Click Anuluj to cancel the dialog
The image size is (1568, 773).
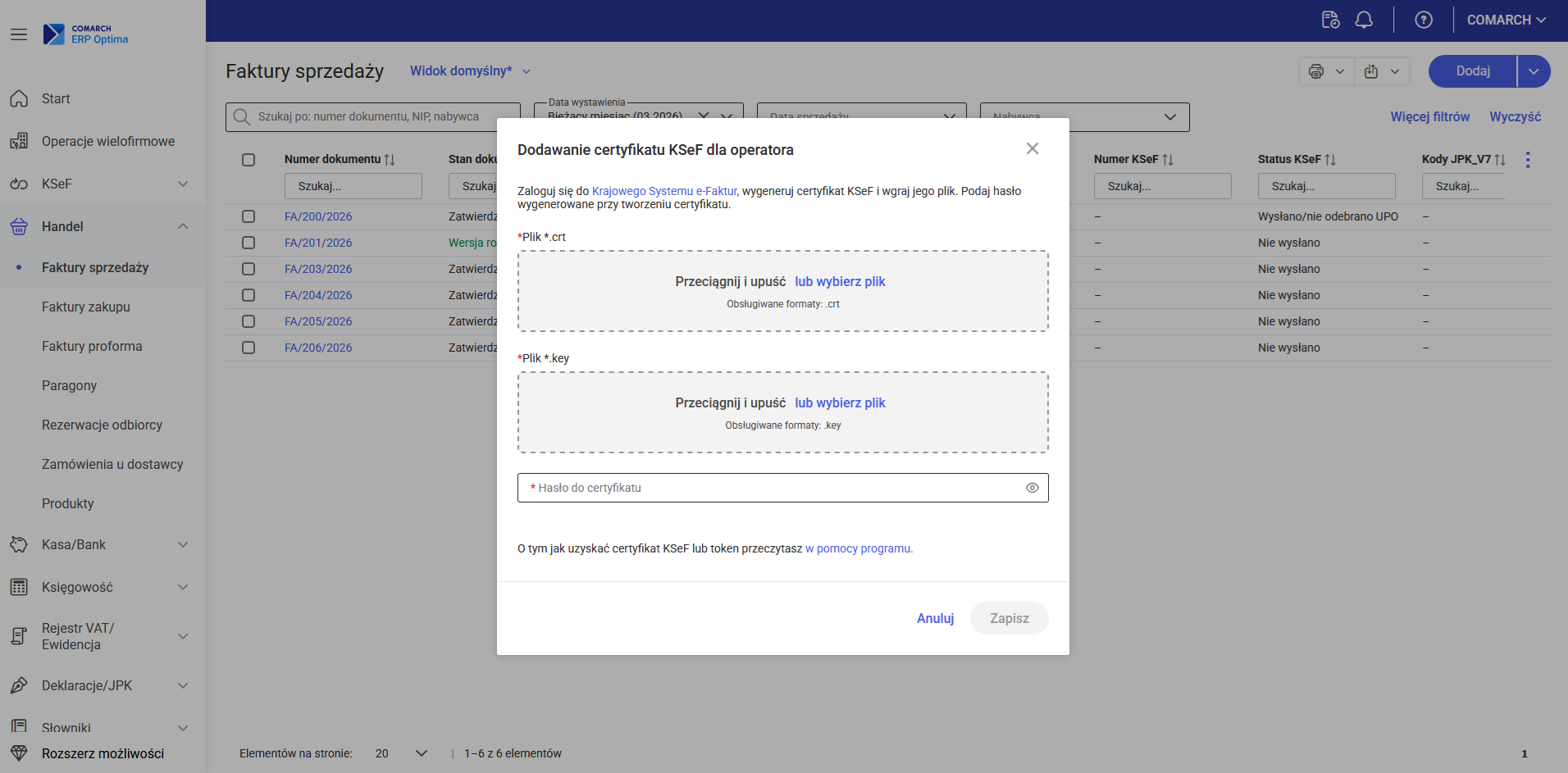coord(935,618)
